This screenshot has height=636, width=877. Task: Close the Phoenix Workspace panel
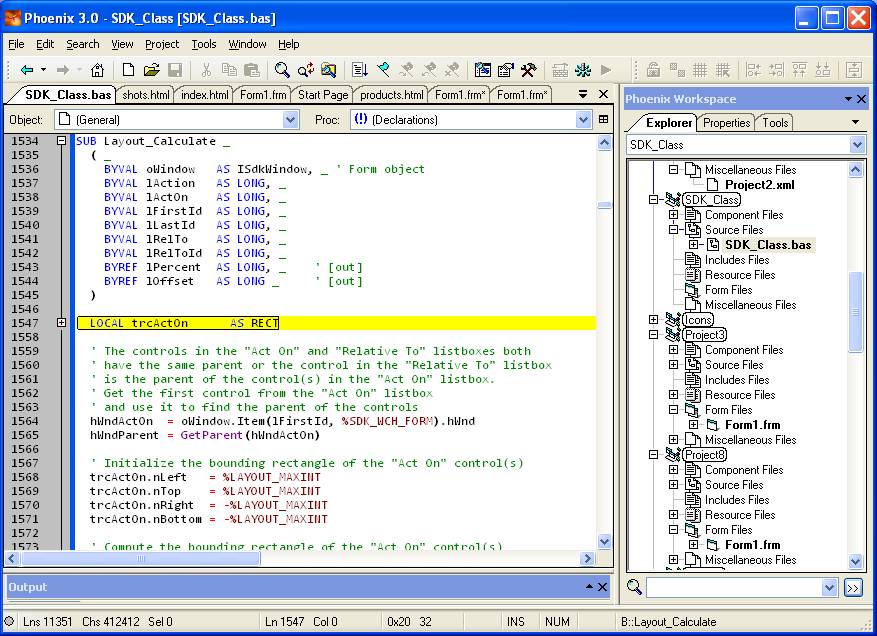pyautogui.click(x=862, y=99)
